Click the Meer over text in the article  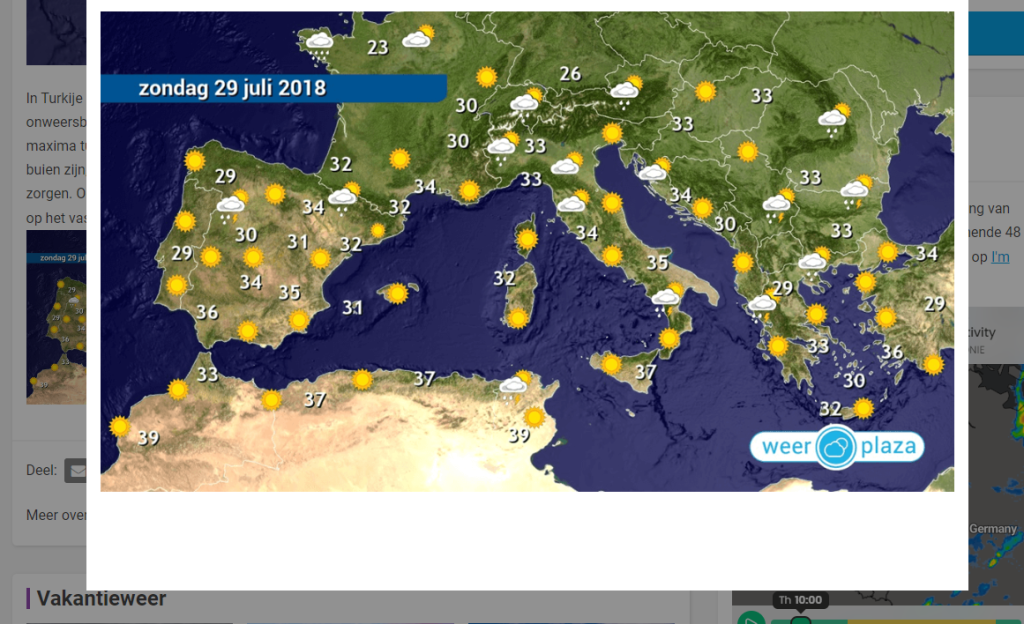tap(56, 515)
